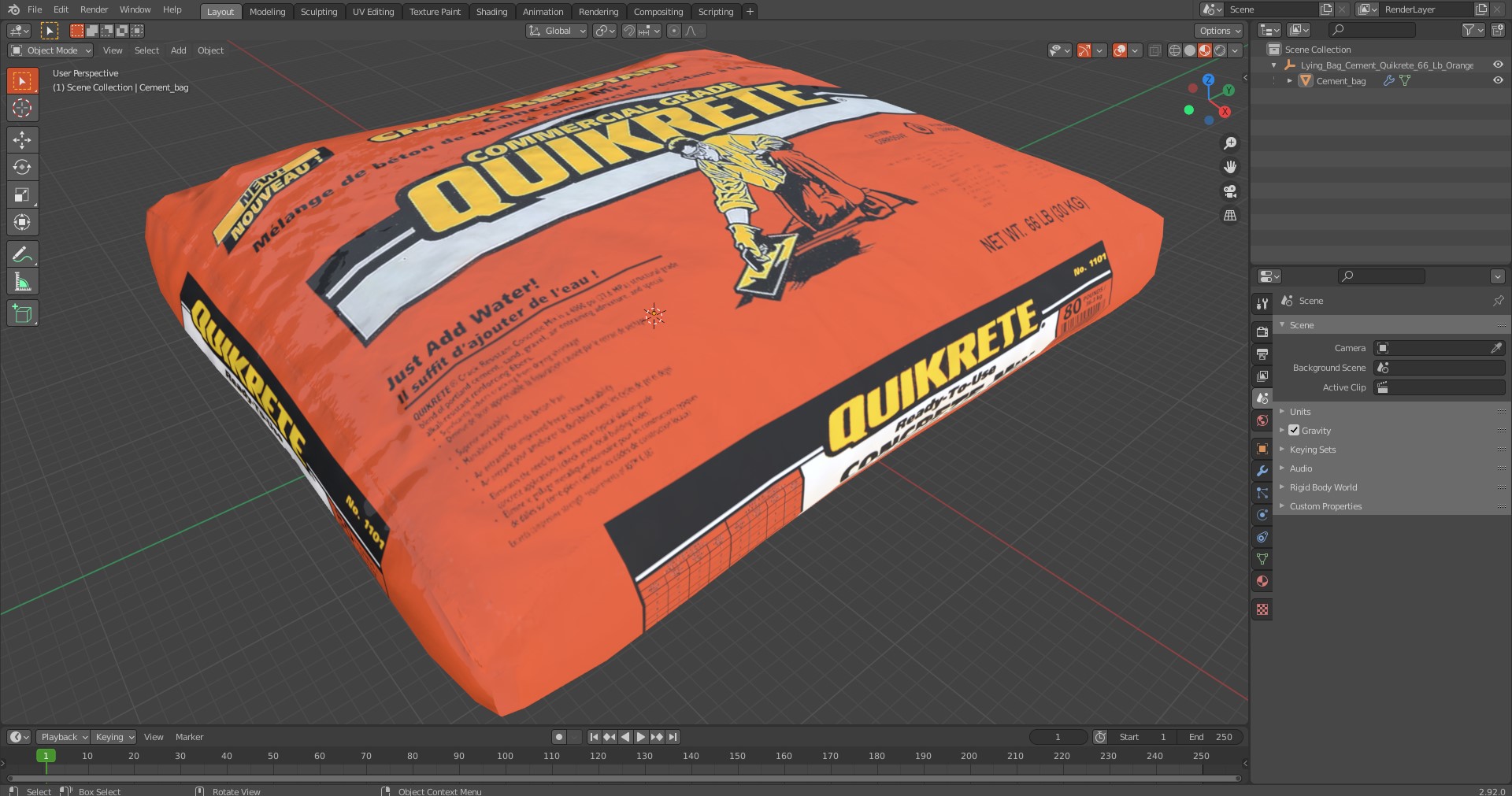Open the Object Mode dropdown
Image resolution: width=1512 pixels, height=796 pixels.
50,50
